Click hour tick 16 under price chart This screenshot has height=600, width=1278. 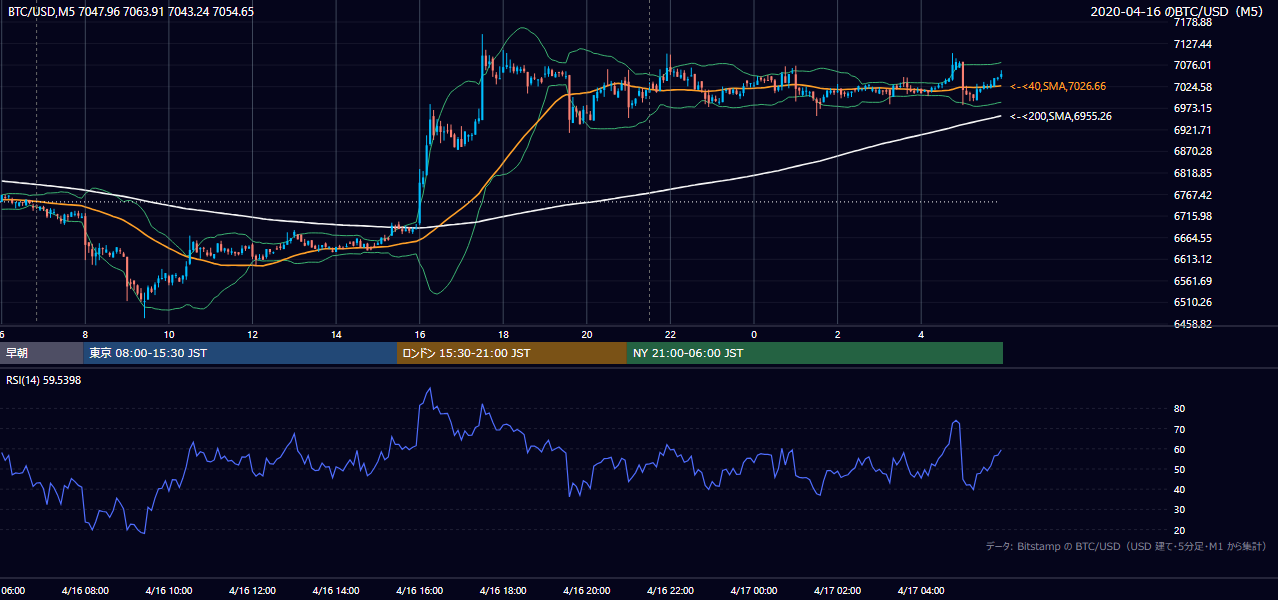pos(420,334)
